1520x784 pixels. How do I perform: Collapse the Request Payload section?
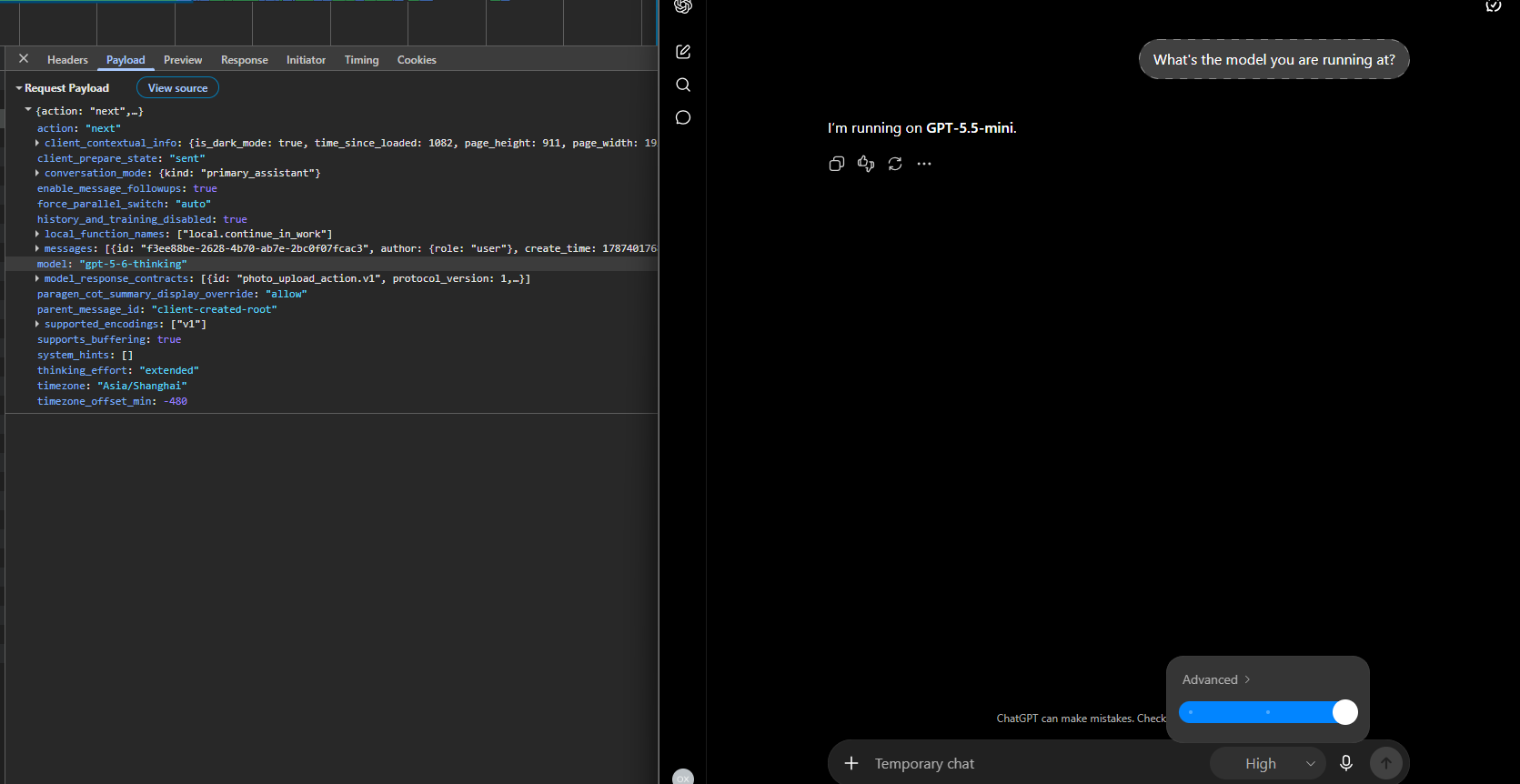19,88
